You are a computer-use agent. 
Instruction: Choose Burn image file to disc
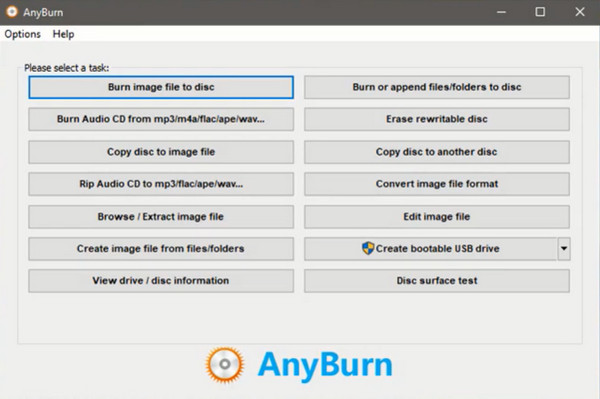(x=161, y=87)
